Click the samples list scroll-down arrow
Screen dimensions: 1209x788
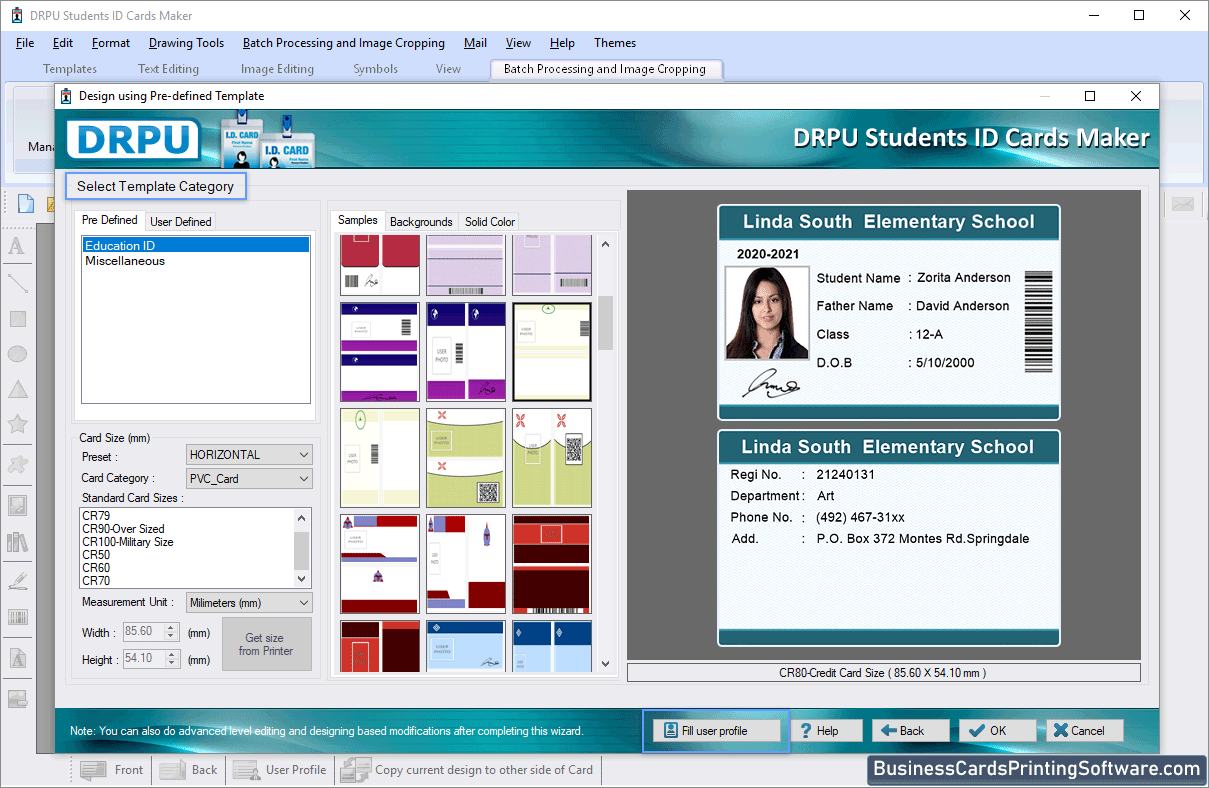[605, 663]
